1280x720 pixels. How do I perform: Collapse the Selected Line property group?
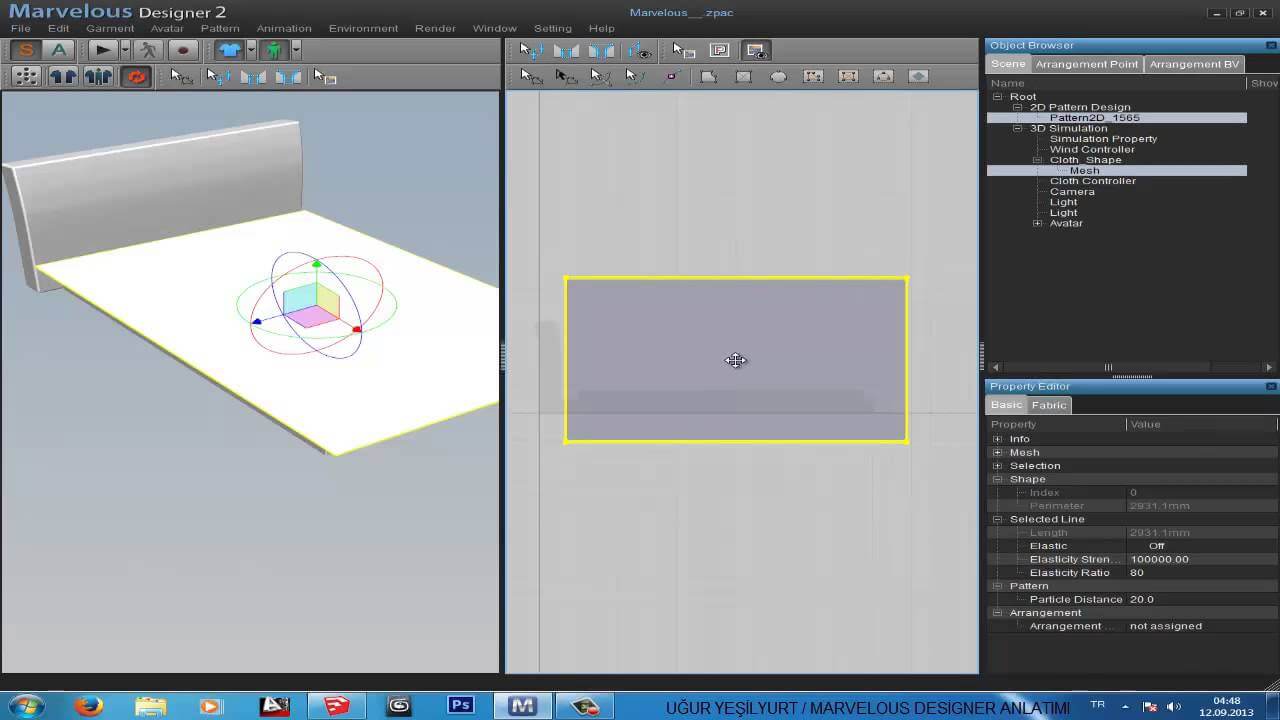pyautogui.click(x=997, y=519)
